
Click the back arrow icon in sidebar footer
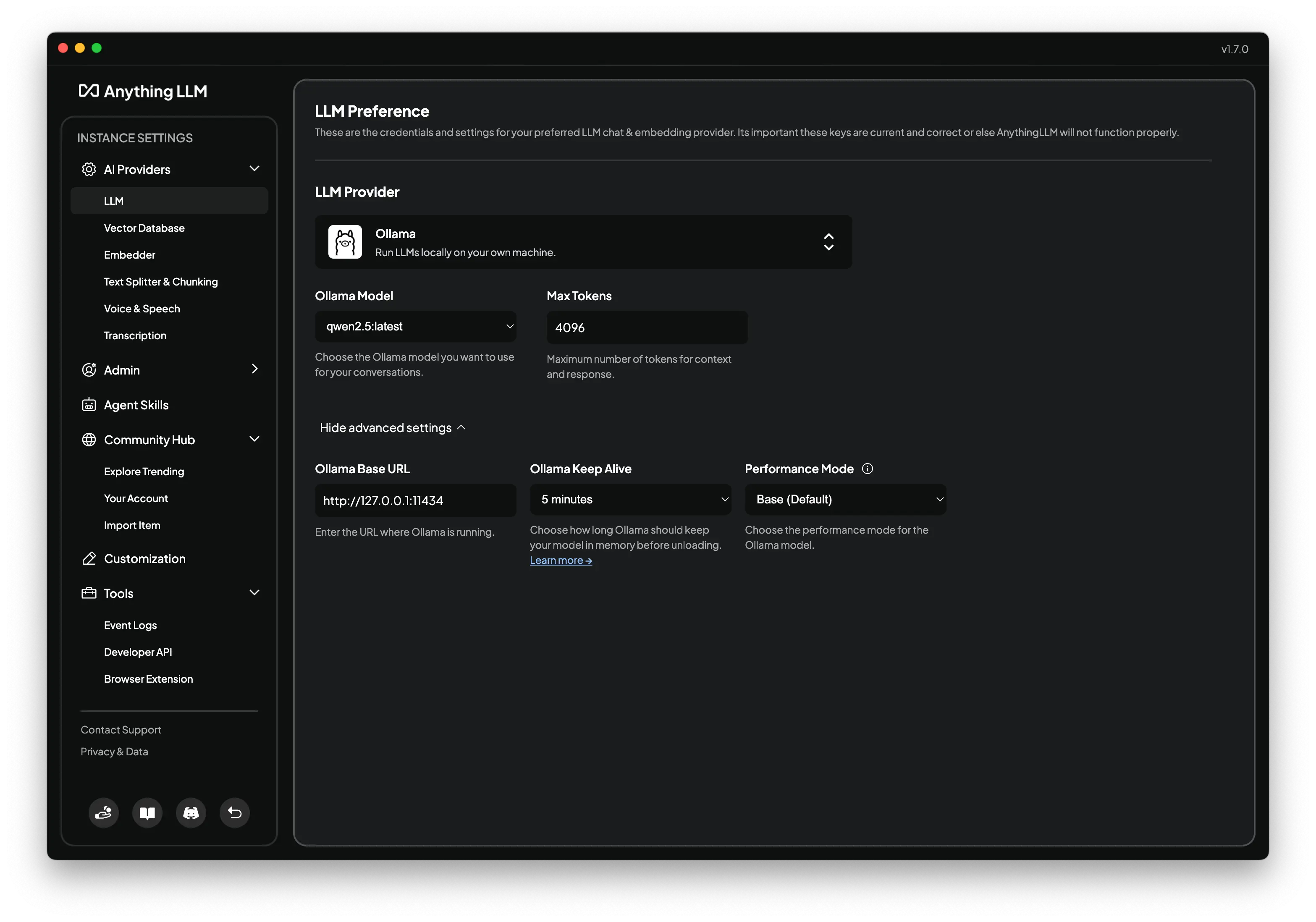(x=234, y=812)
